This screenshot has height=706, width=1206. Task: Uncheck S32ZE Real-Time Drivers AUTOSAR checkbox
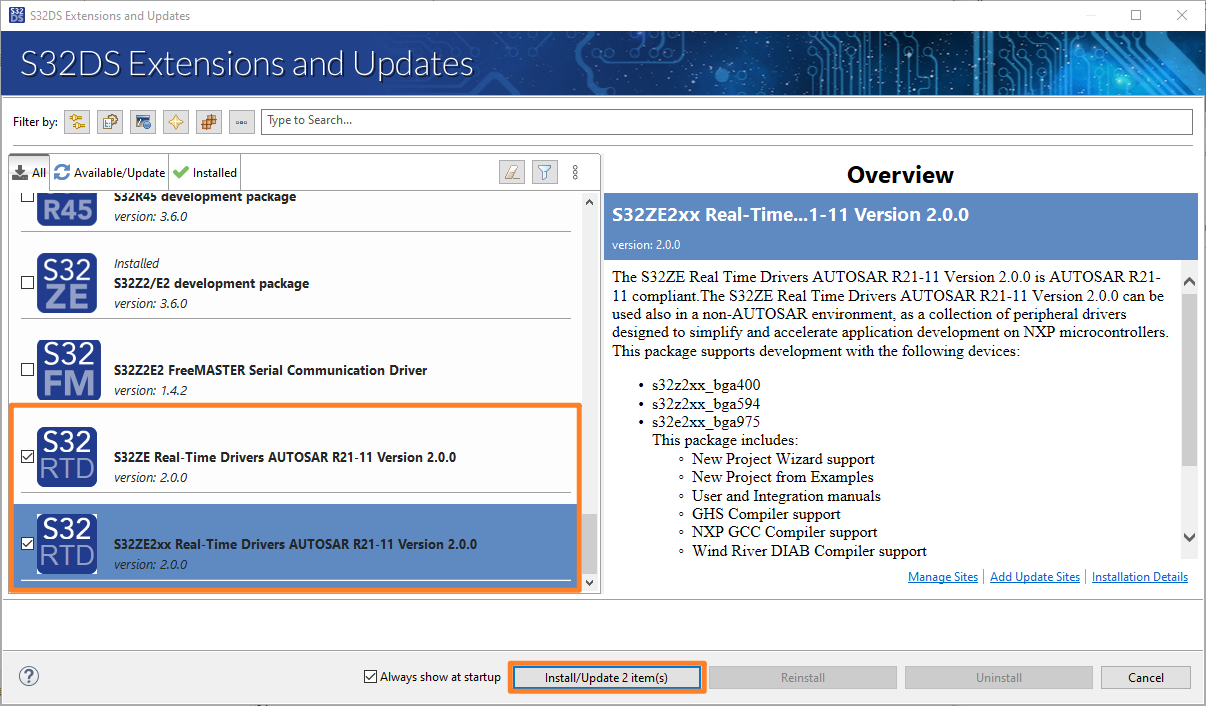click(27, 457)
